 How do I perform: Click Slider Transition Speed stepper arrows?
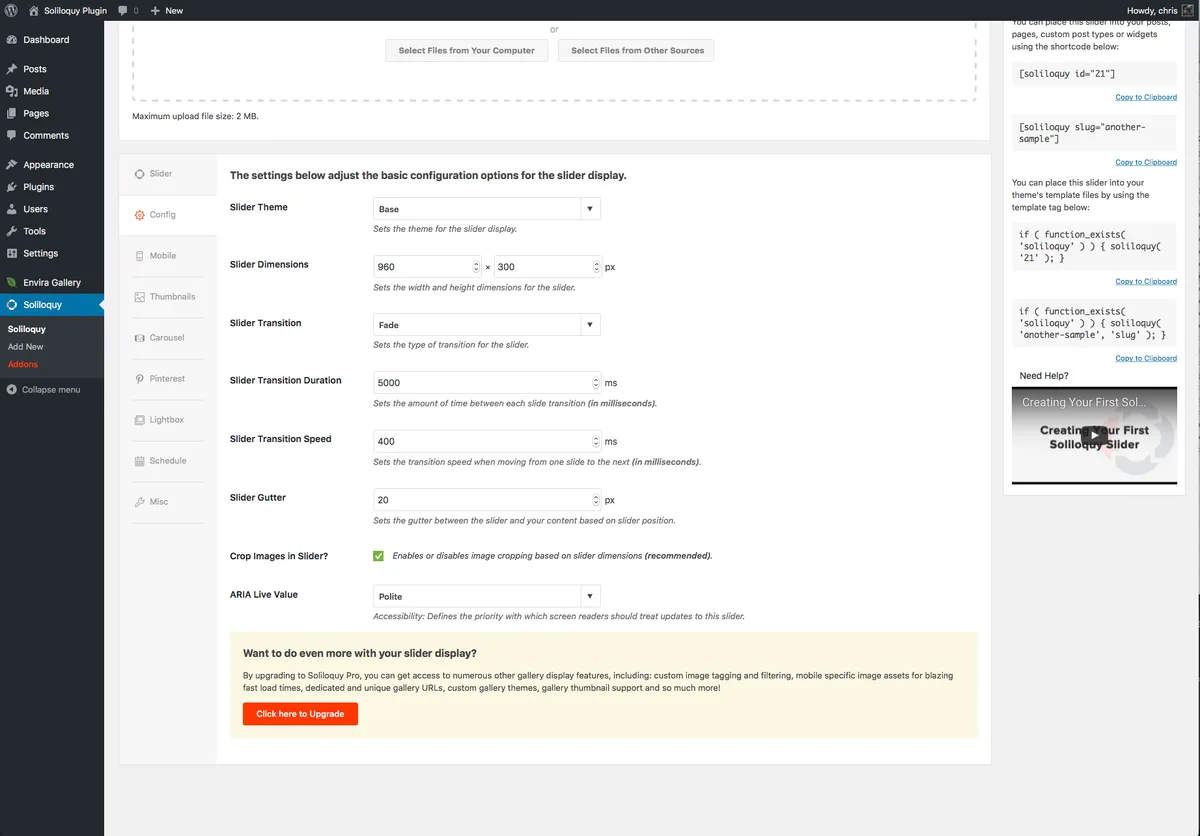pos(597,441)
